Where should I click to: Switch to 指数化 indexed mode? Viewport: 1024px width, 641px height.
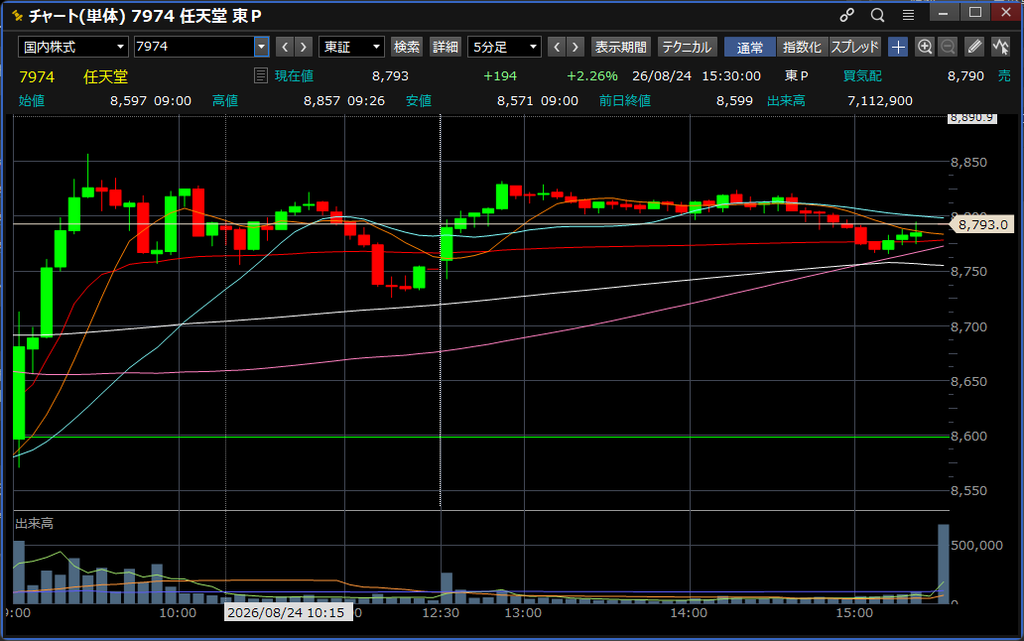pyautogui.click(x=802, y=47)
